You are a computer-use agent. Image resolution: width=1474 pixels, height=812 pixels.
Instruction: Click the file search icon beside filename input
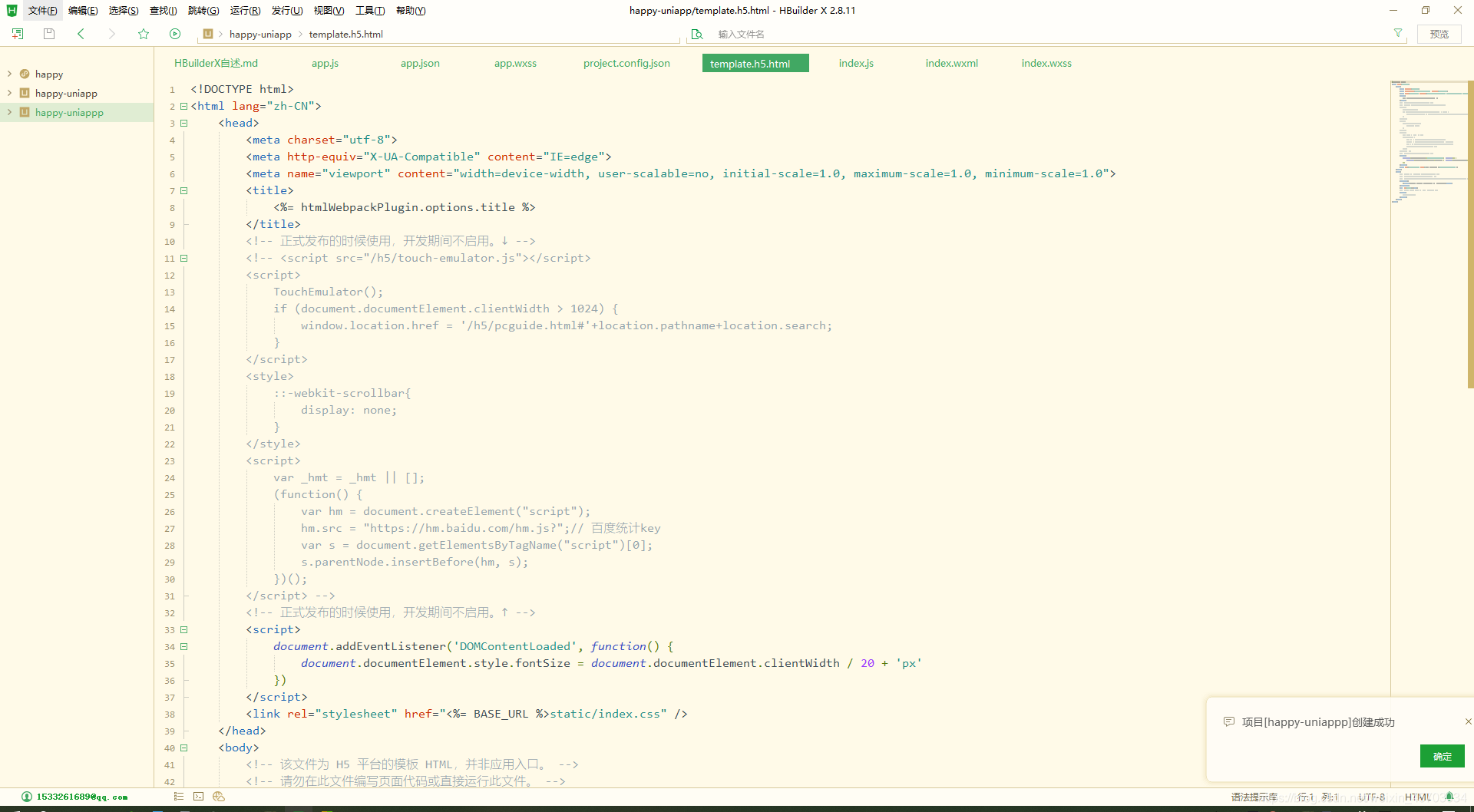697,34
